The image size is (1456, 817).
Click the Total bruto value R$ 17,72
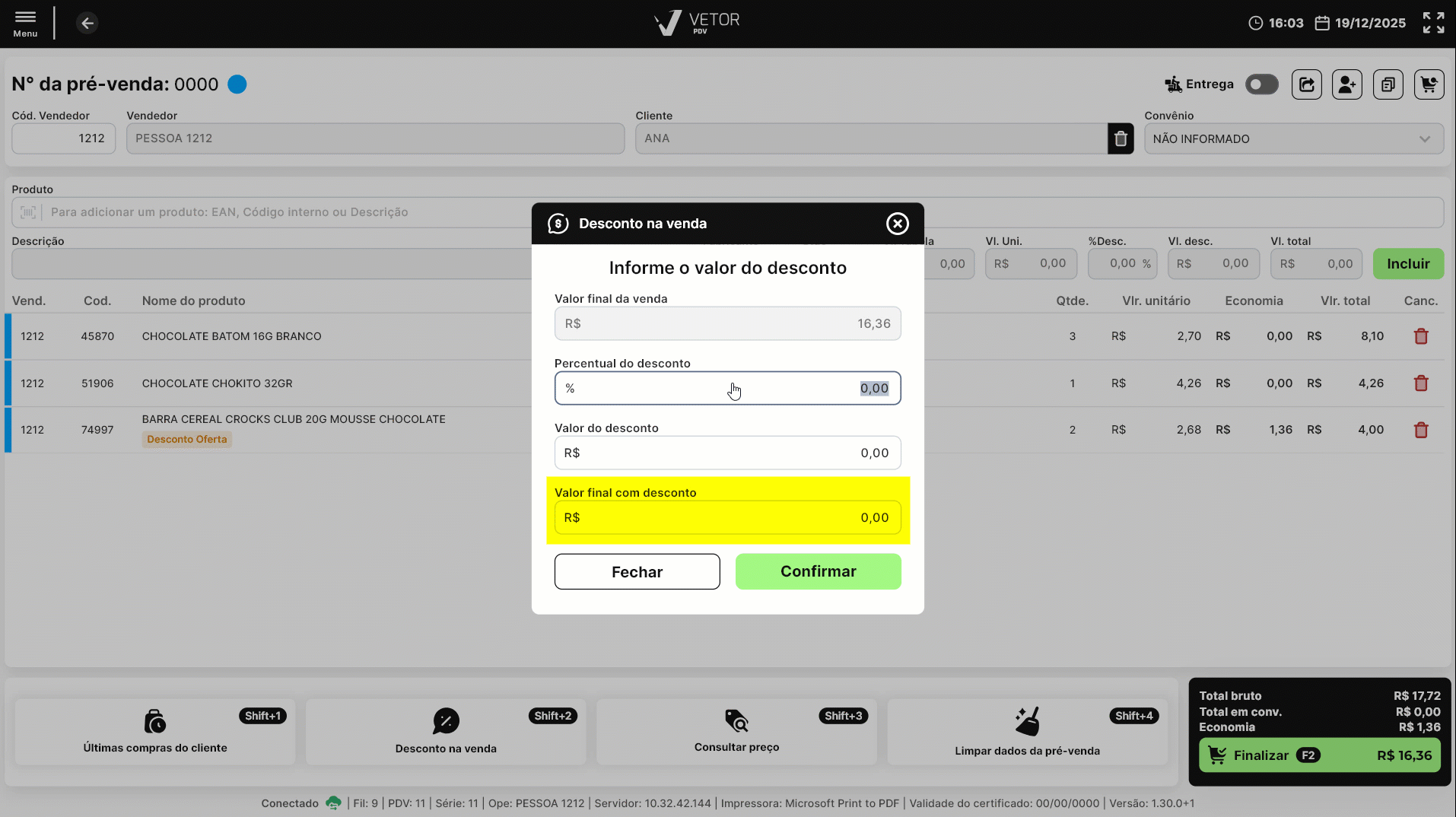[x=1417, y=695]
